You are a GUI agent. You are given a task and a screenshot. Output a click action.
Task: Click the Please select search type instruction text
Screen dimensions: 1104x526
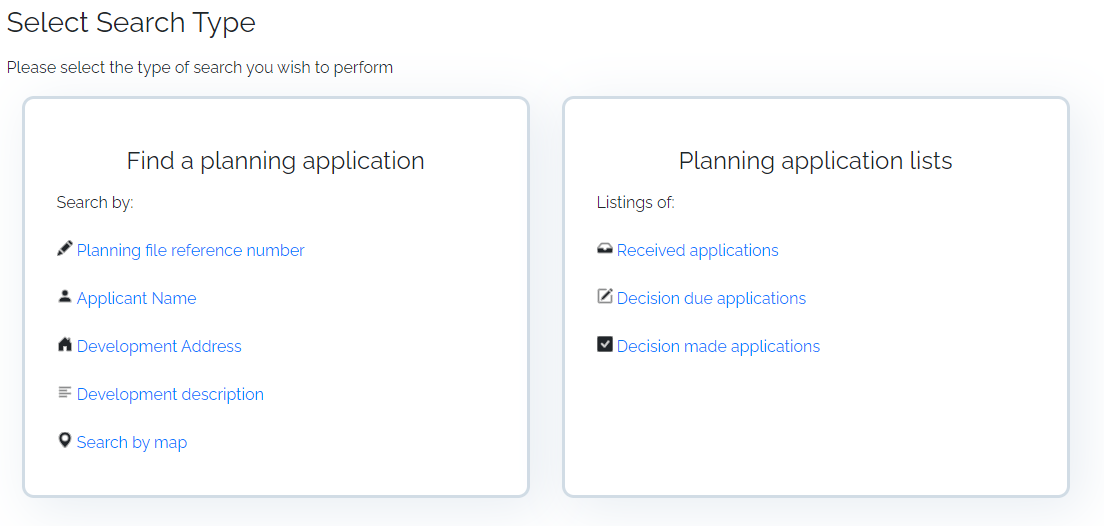click(200, 68)
